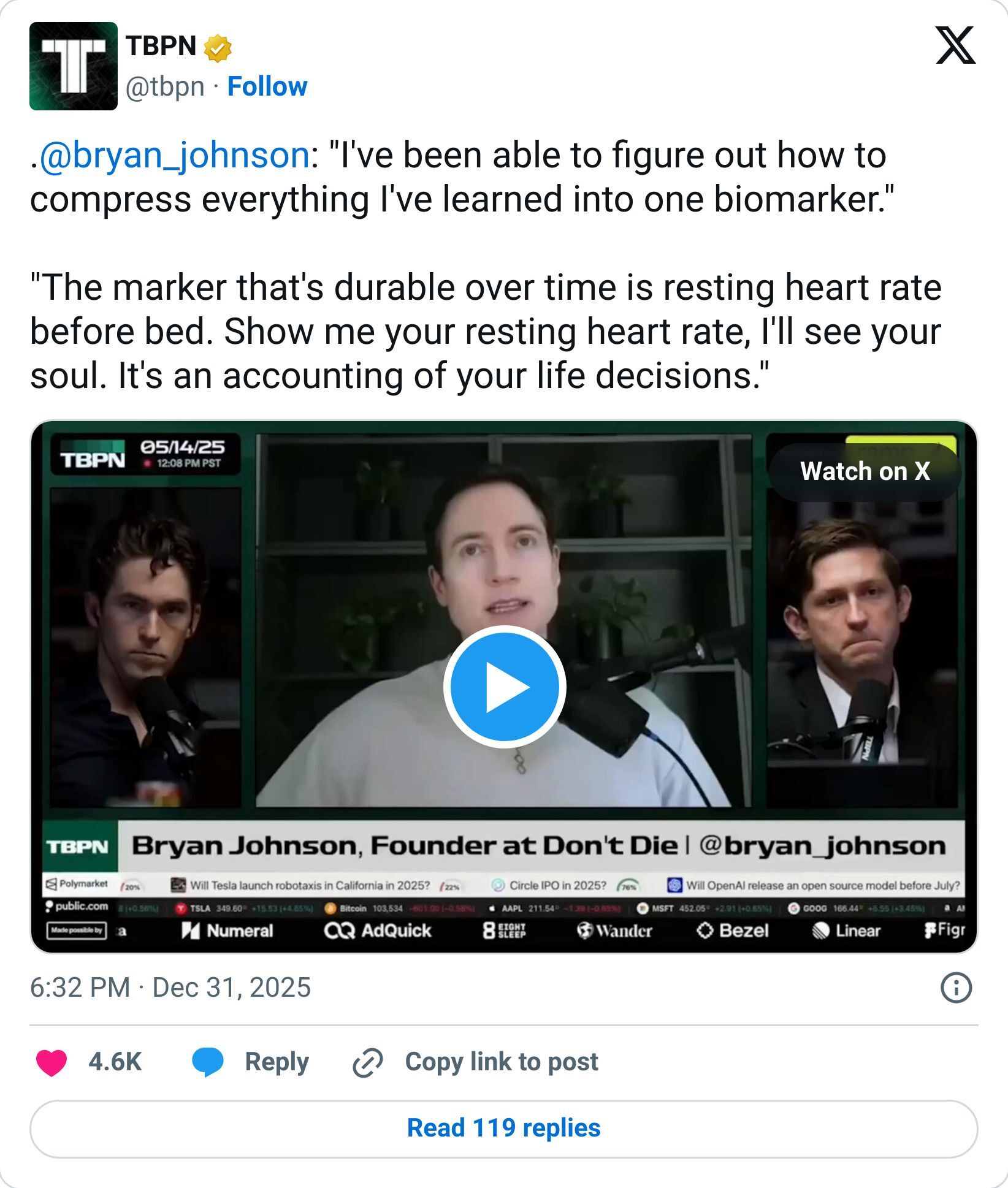Click the TBPN profile avatar
Viewport: 1008px width, 1188px height.
74,66
